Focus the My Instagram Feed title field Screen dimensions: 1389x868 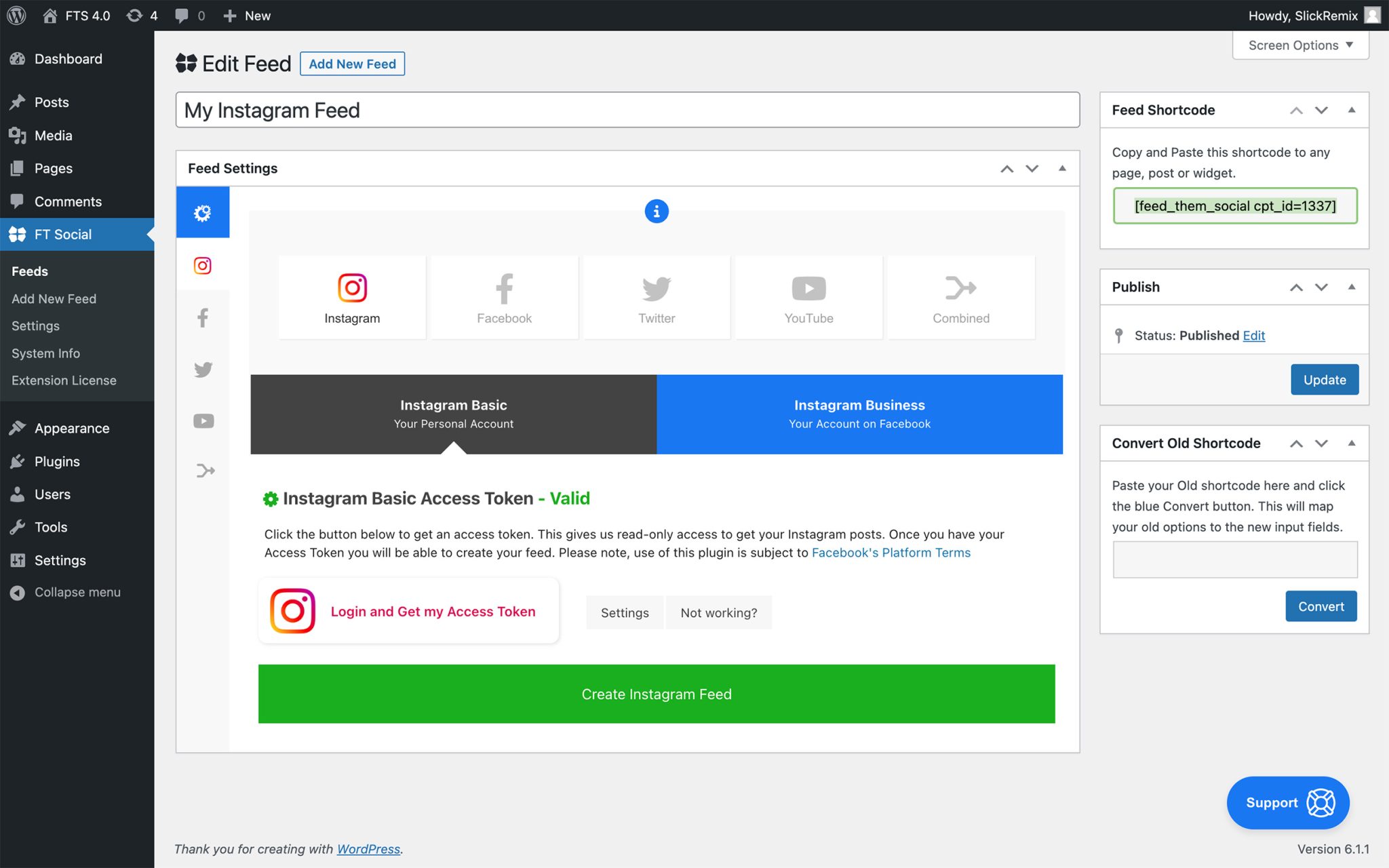[627, 110]
